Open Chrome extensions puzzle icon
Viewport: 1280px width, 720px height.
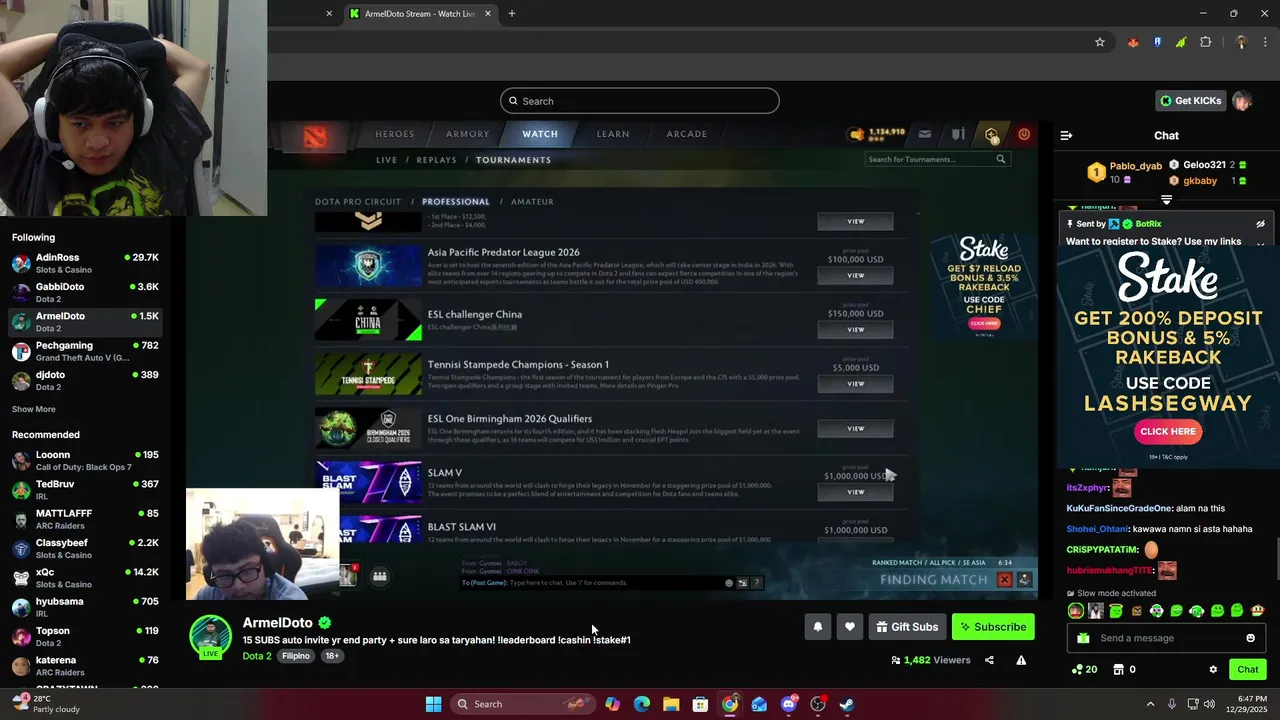(1205, 42)
